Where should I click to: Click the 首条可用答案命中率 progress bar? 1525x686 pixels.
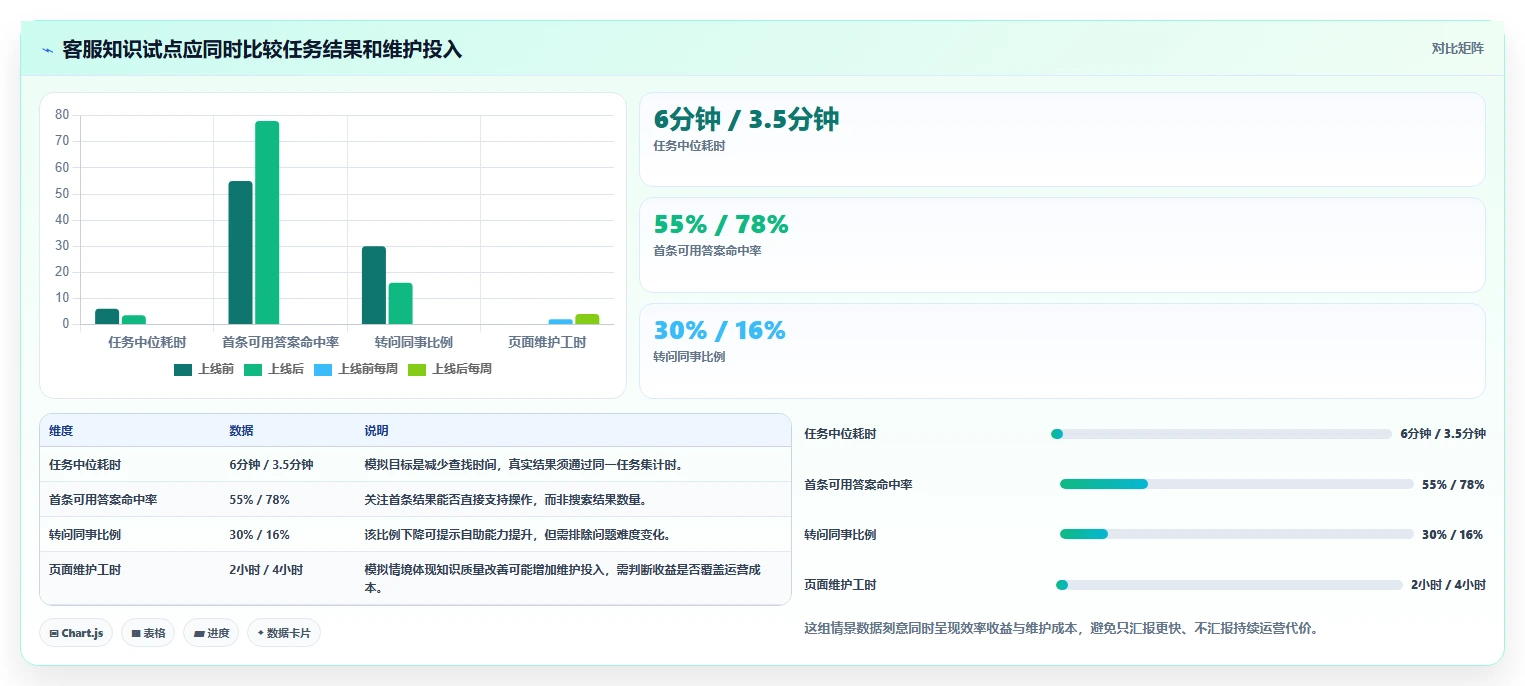coord(1237,484)
